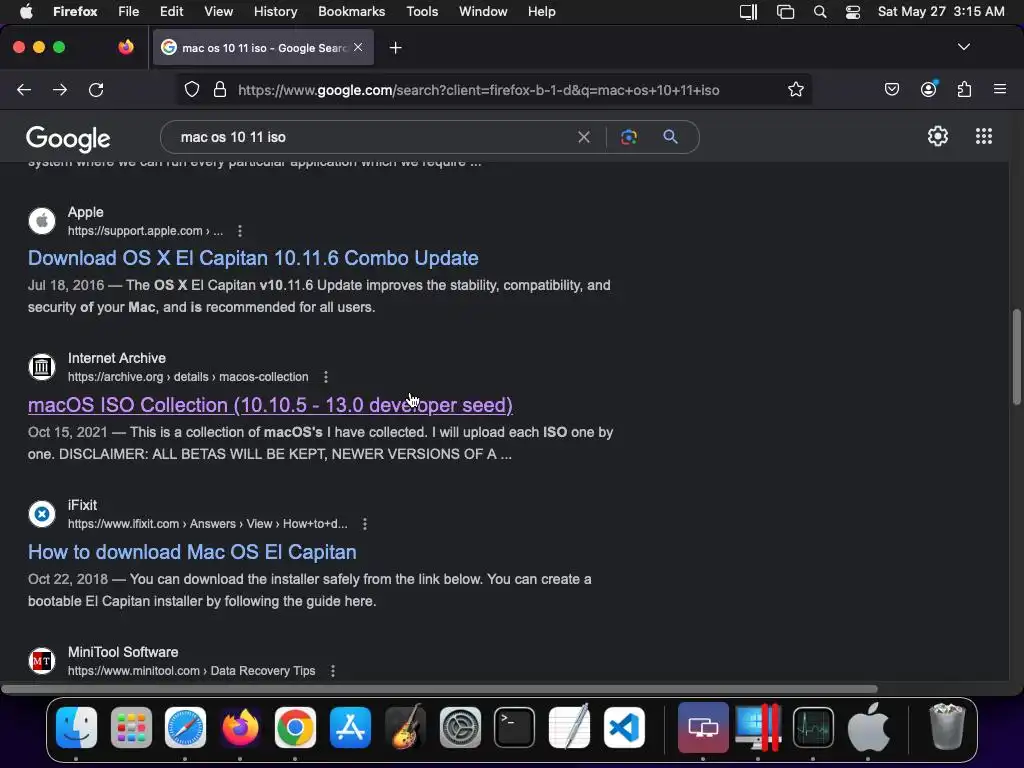The width and height of the screenshot is (1024, 768).
Task: Open Visual Studio Code from the Dock
Action: coord(624,727)
